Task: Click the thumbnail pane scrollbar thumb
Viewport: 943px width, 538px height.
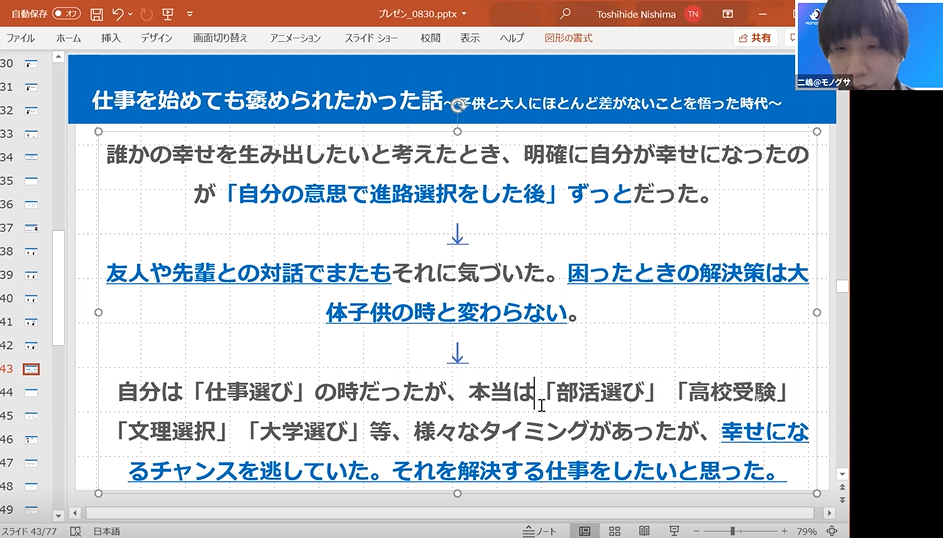Action: point(58,287)
